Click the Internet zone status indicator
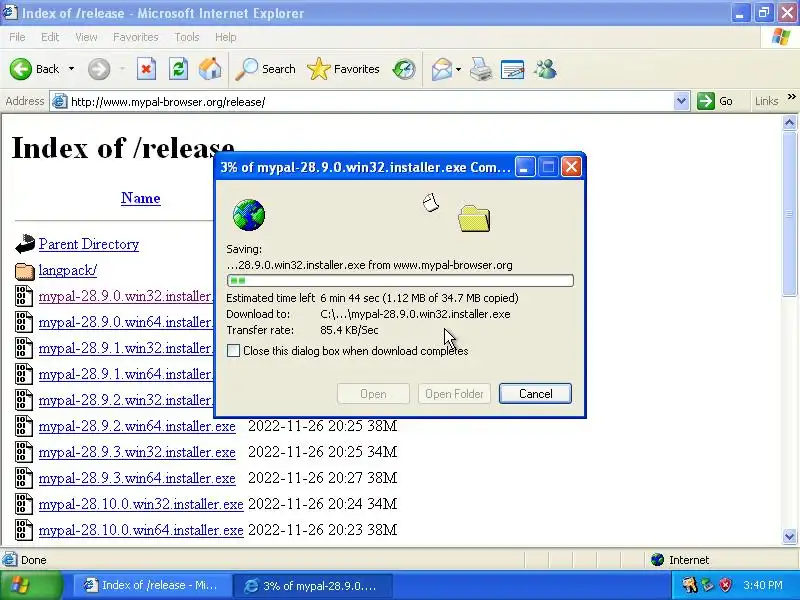800x600 pixels. pos(680,560)
